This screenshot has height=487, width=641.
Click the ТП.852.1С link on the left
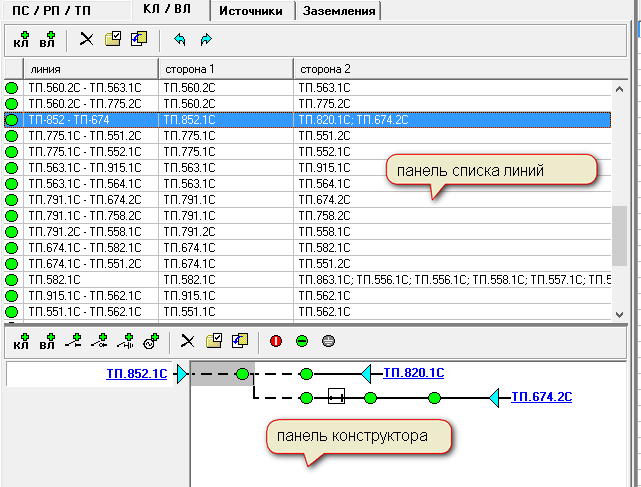click(x=137, y=374)
